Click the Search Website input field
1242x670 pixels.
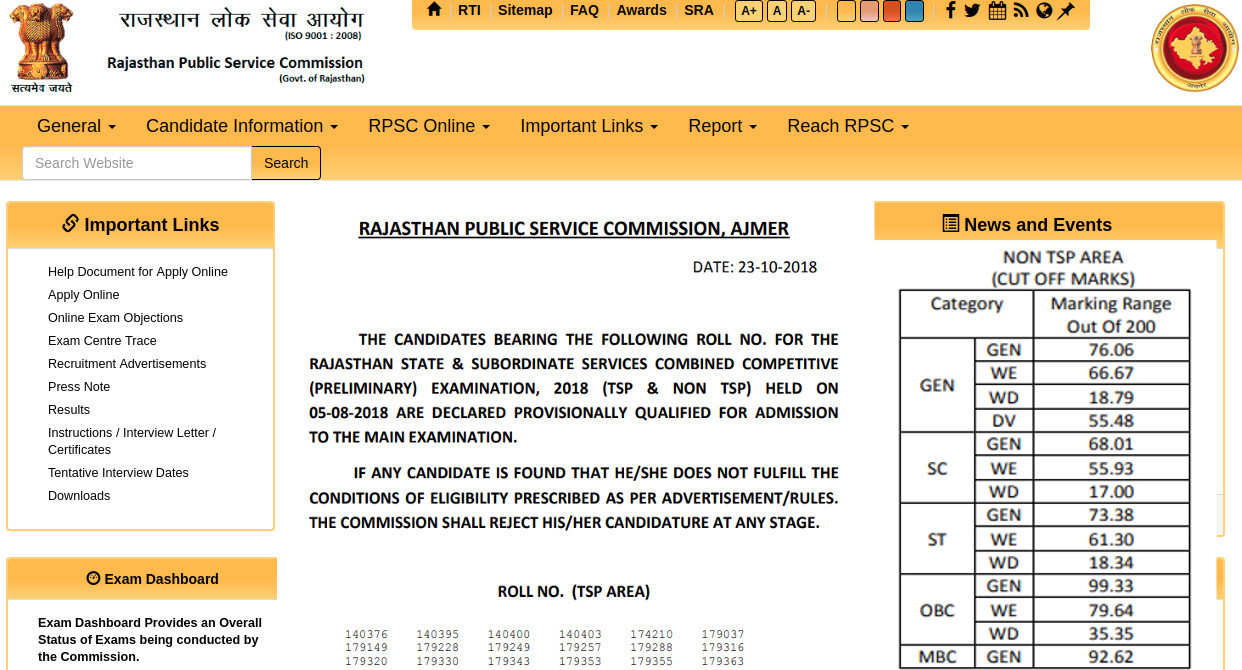[136, 163]
